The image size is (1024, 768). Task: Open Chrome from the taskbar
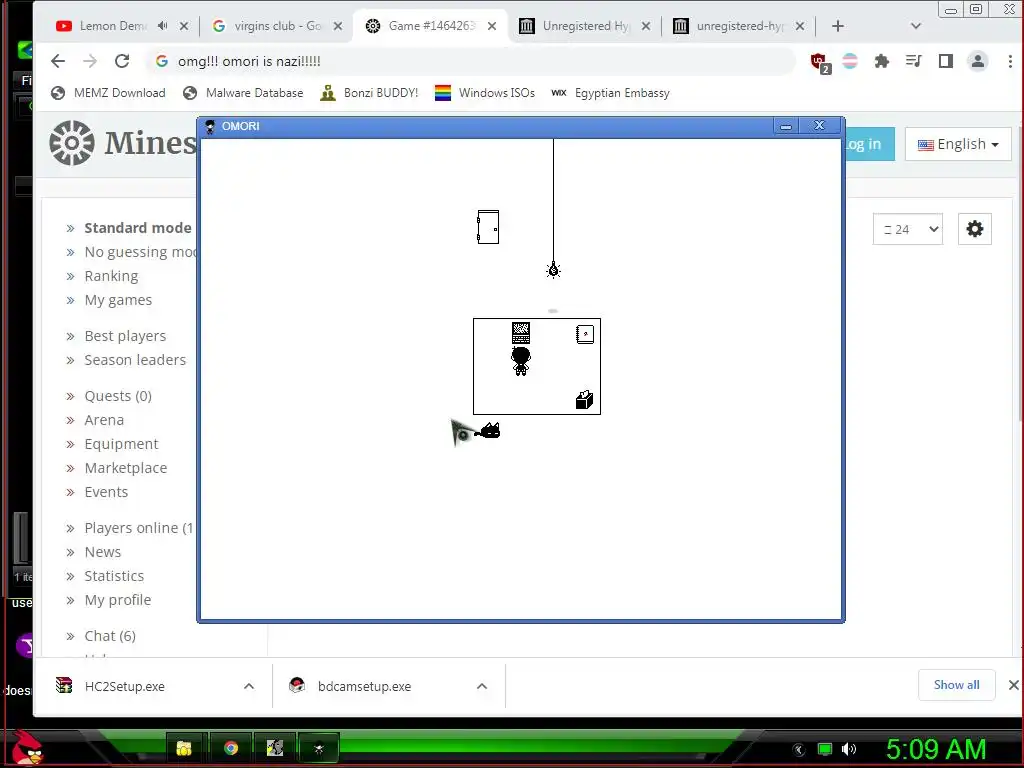pos(231,748)
